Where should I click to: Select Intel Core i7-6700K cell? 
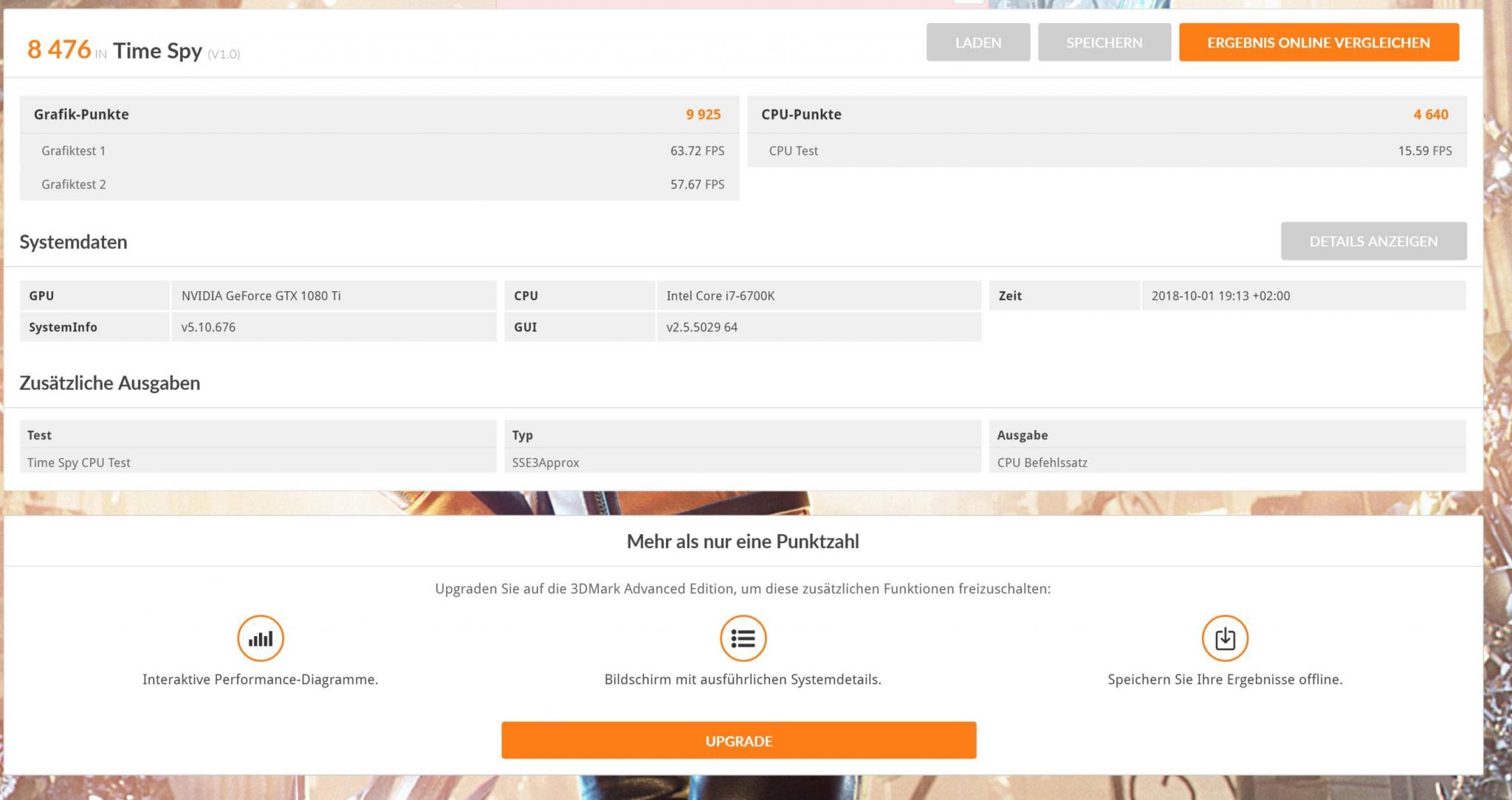pyautogui.click(x=819, y=295)
